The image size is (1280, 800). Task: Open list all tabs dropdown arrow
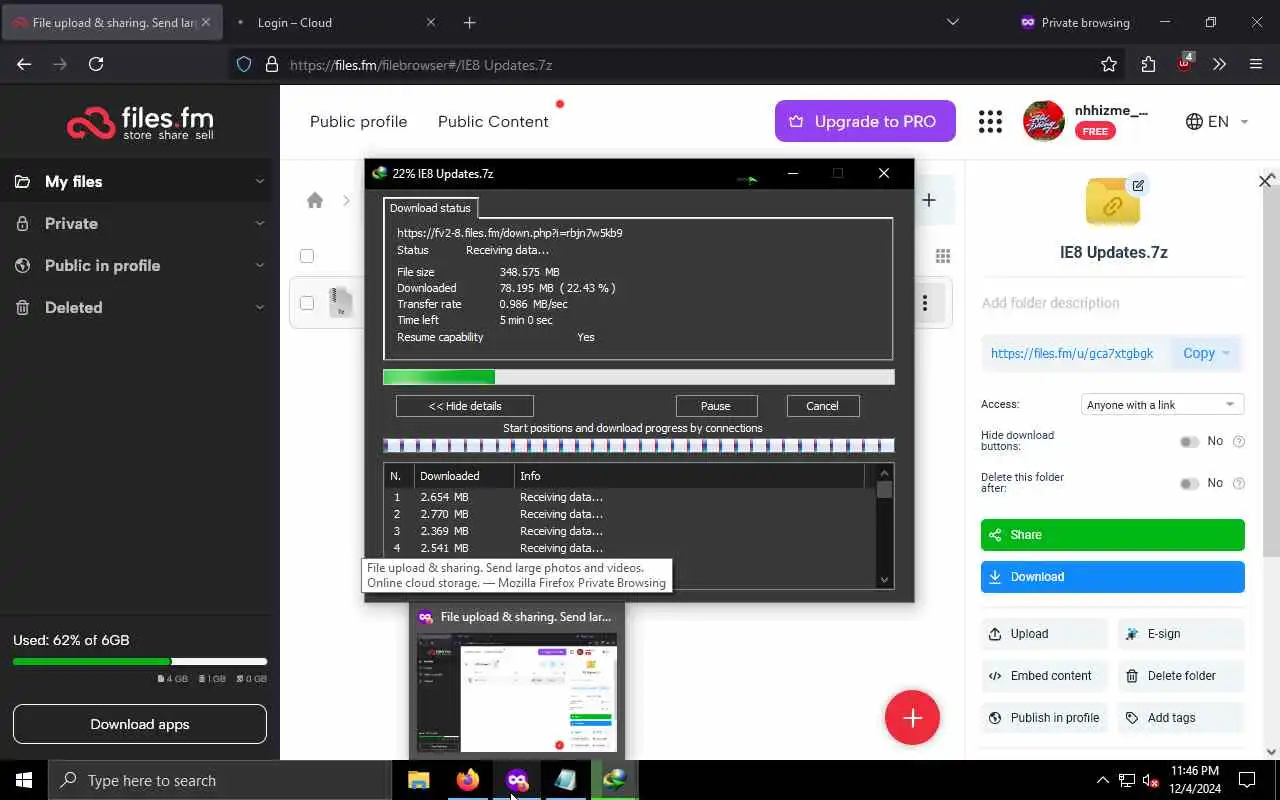(x=952, y=22)
